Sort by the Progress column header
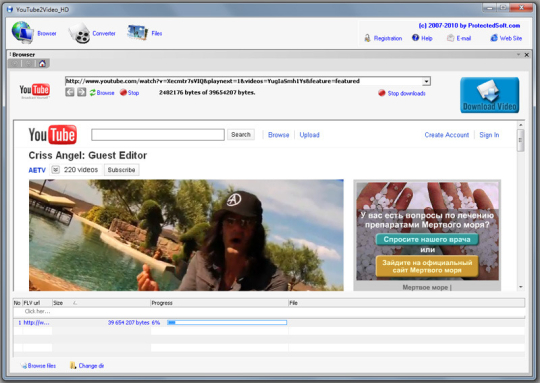The width and height of the screenshot is (540, 383). [219, 303]
